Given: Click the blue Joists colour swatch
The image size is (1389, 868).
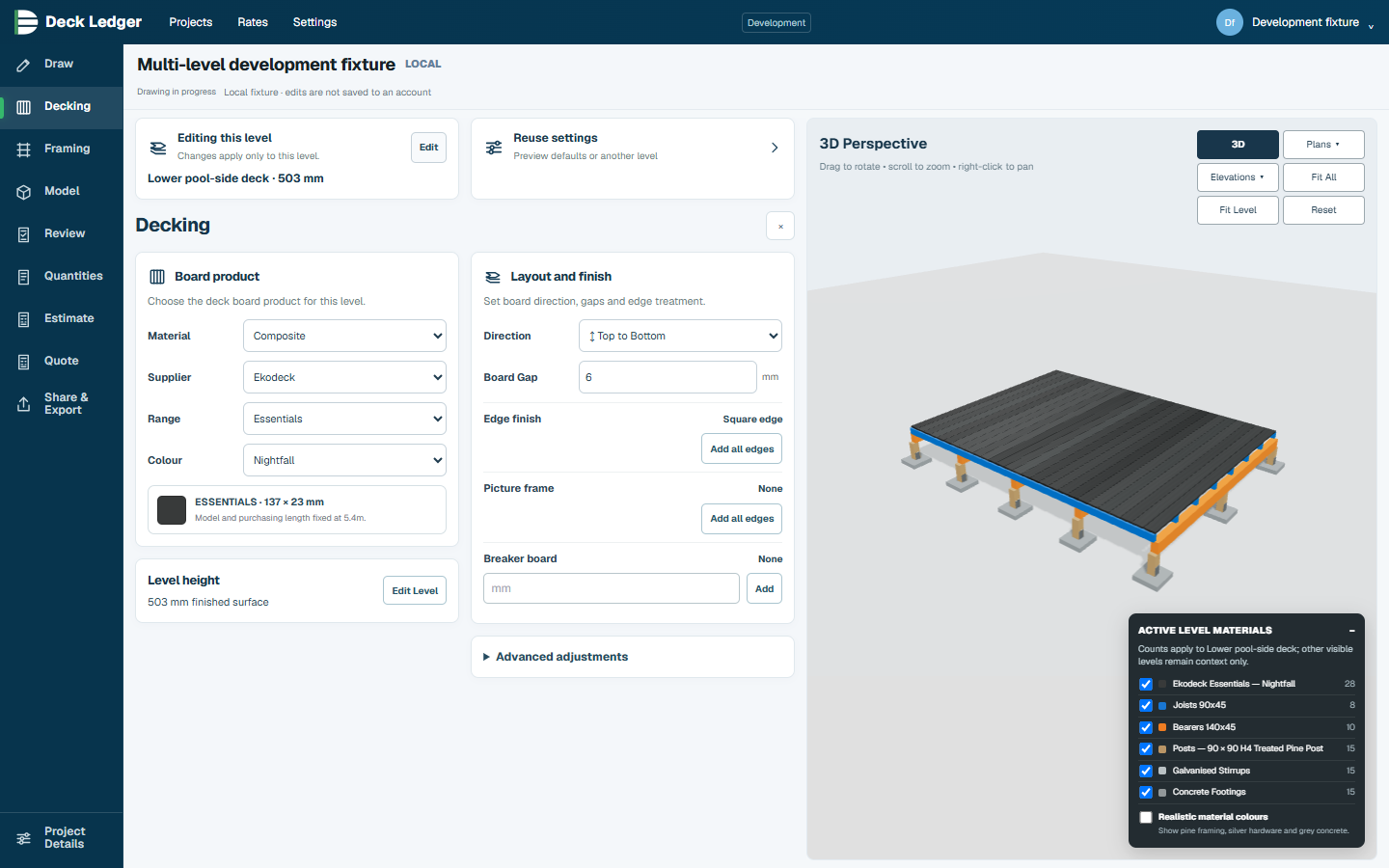Looking at the screenshot, I should (x=1162, y=706).
